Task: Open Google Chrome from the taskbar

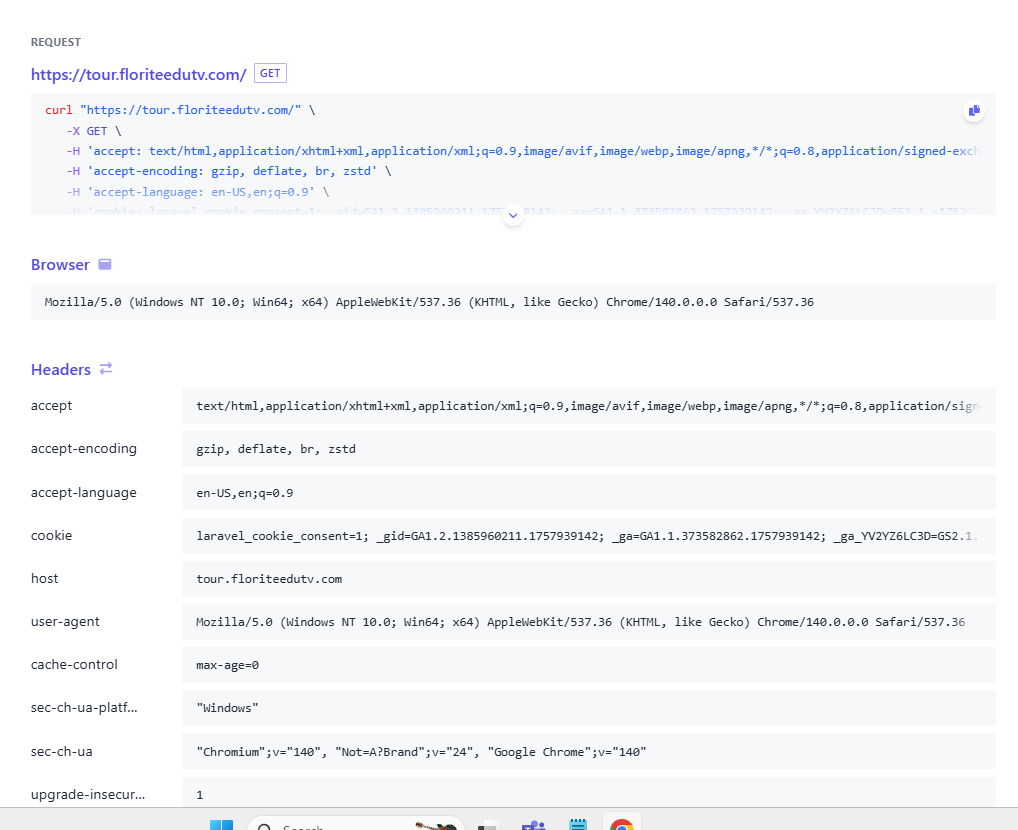Action: point(621,824)
